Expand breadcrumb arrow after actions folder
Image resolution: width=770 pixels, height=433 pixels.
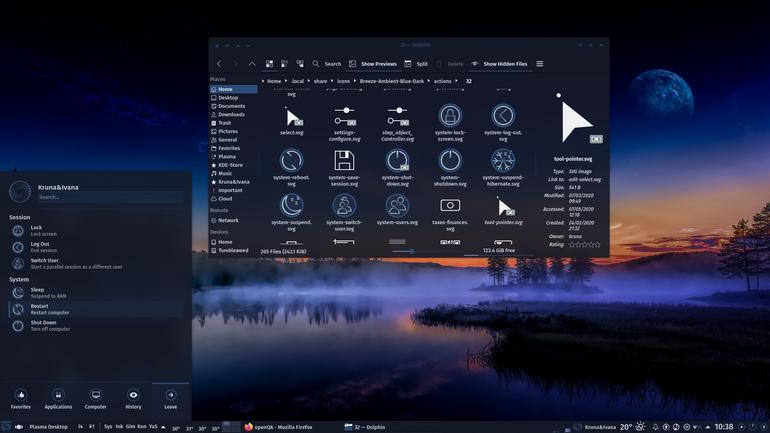point(456,81)
